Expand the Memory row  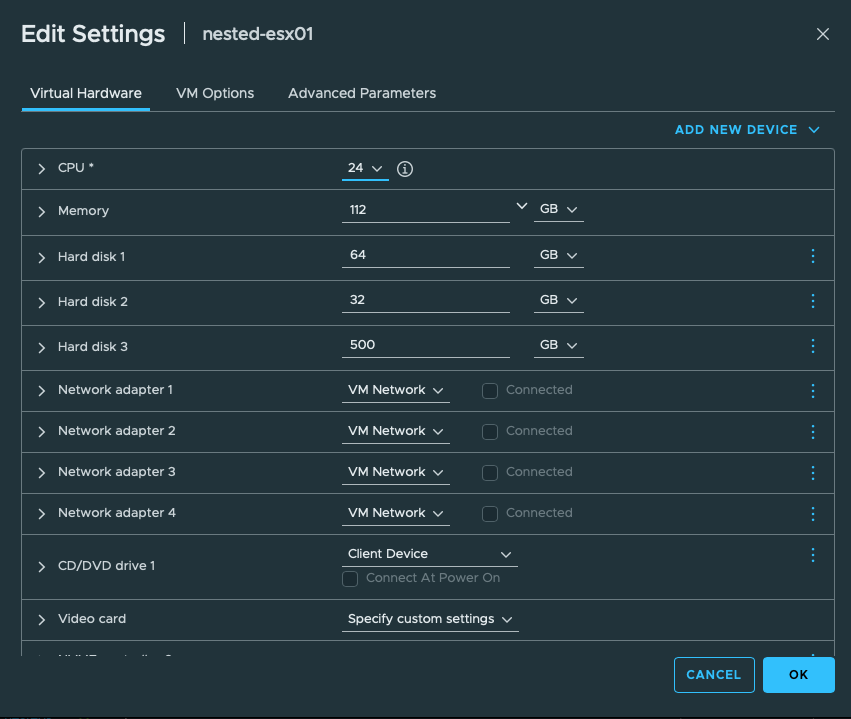pyautogui.click(x=42, y=212)
